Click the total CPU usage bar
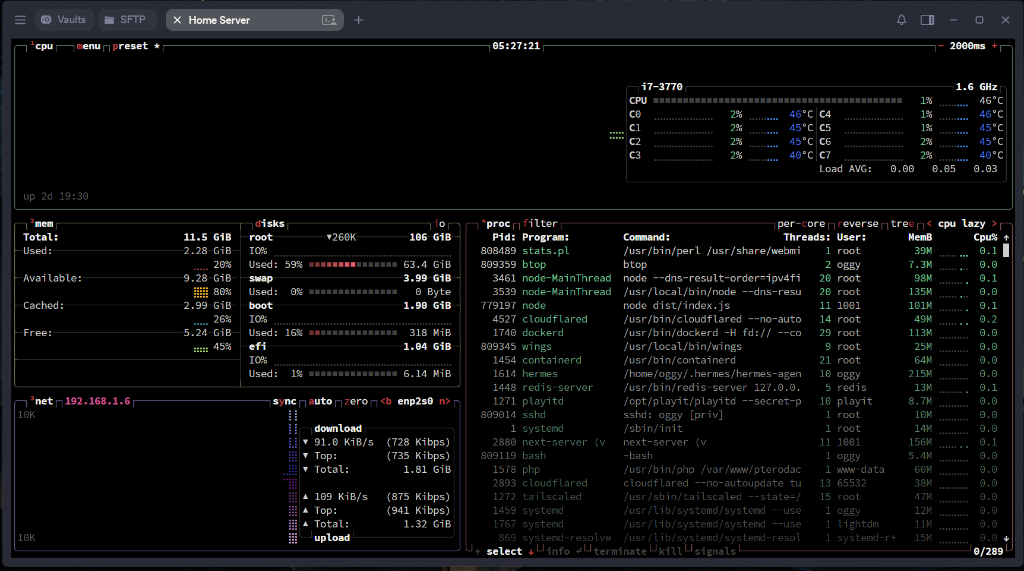Viewport: 1024px width, 571px height. 777,101
